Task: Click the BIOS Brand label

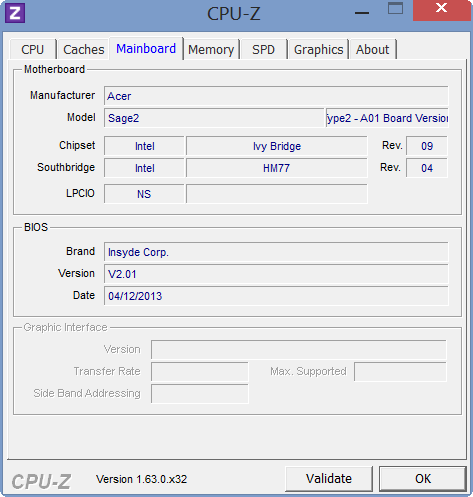Action: [x=80, y=251]
